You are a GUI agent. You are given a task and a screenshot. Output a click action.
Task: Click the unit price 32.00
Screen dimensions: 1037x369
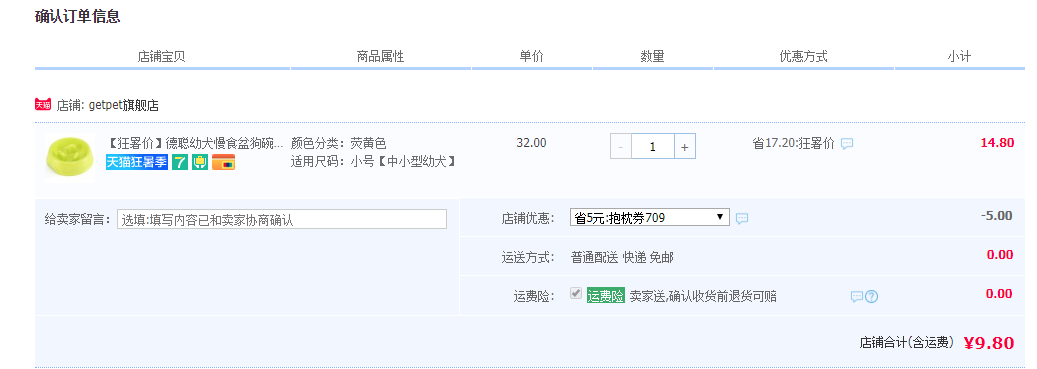click(x=532, y=143)
